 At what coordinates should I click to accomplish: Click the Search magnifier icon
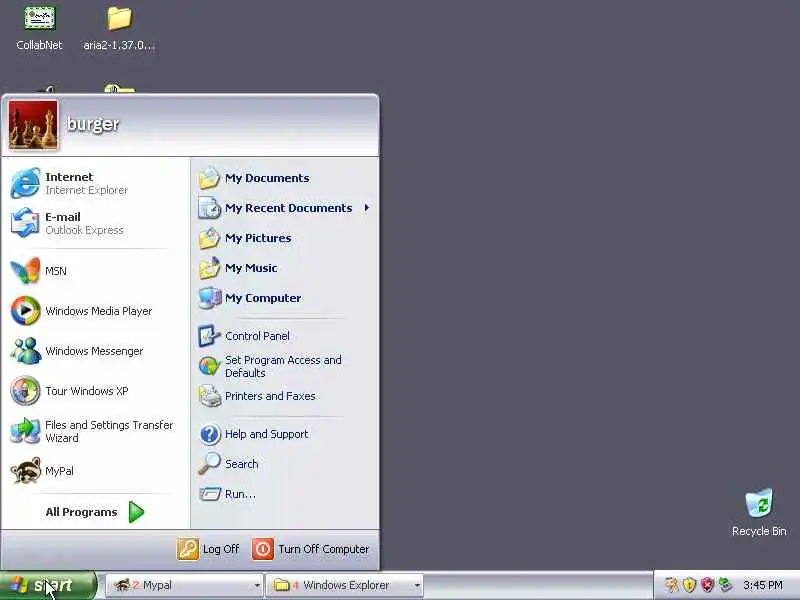[209, 464]
